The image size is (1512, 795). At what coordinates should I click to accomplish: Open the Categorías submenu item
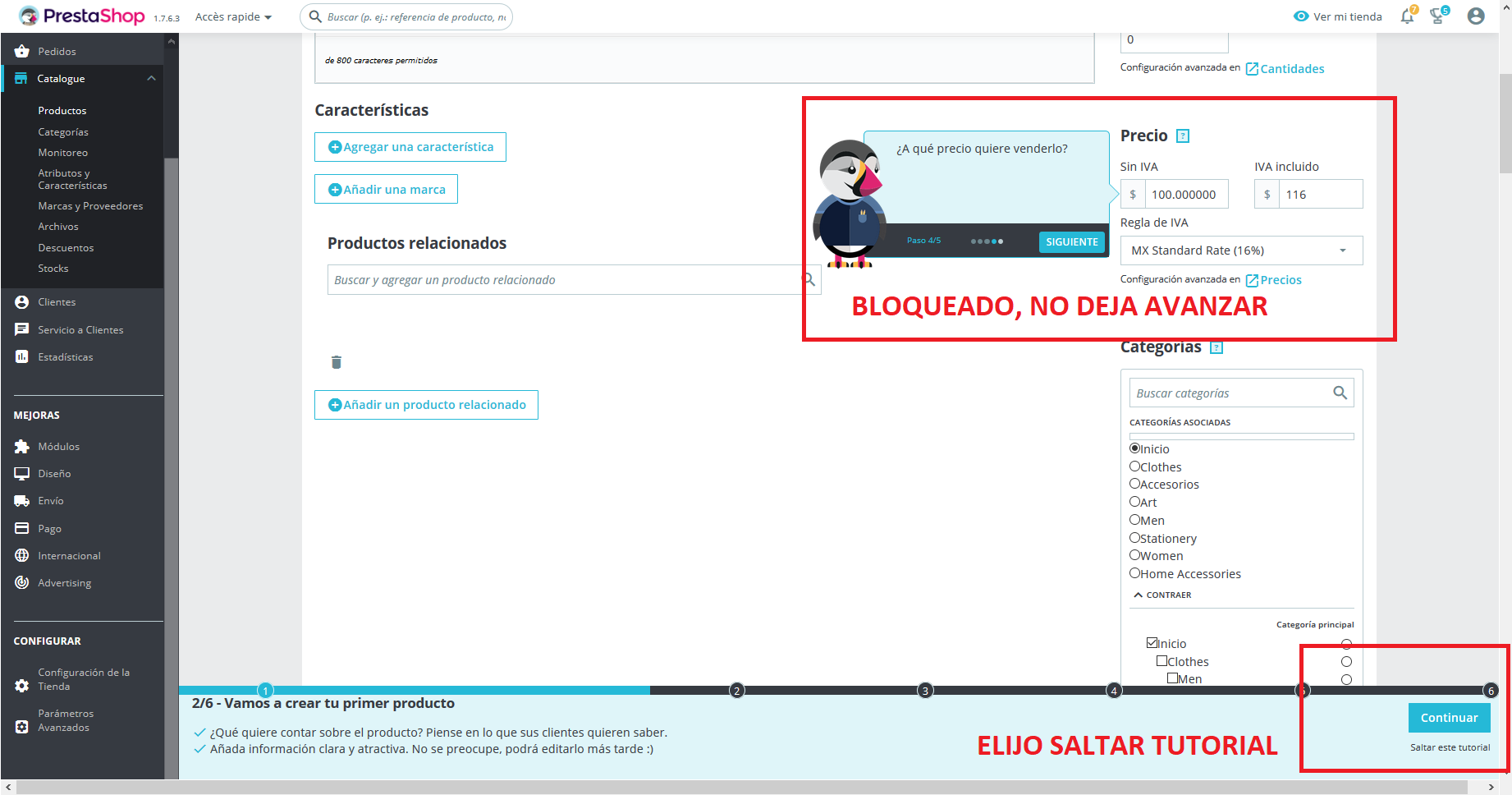tap(63, 132)
